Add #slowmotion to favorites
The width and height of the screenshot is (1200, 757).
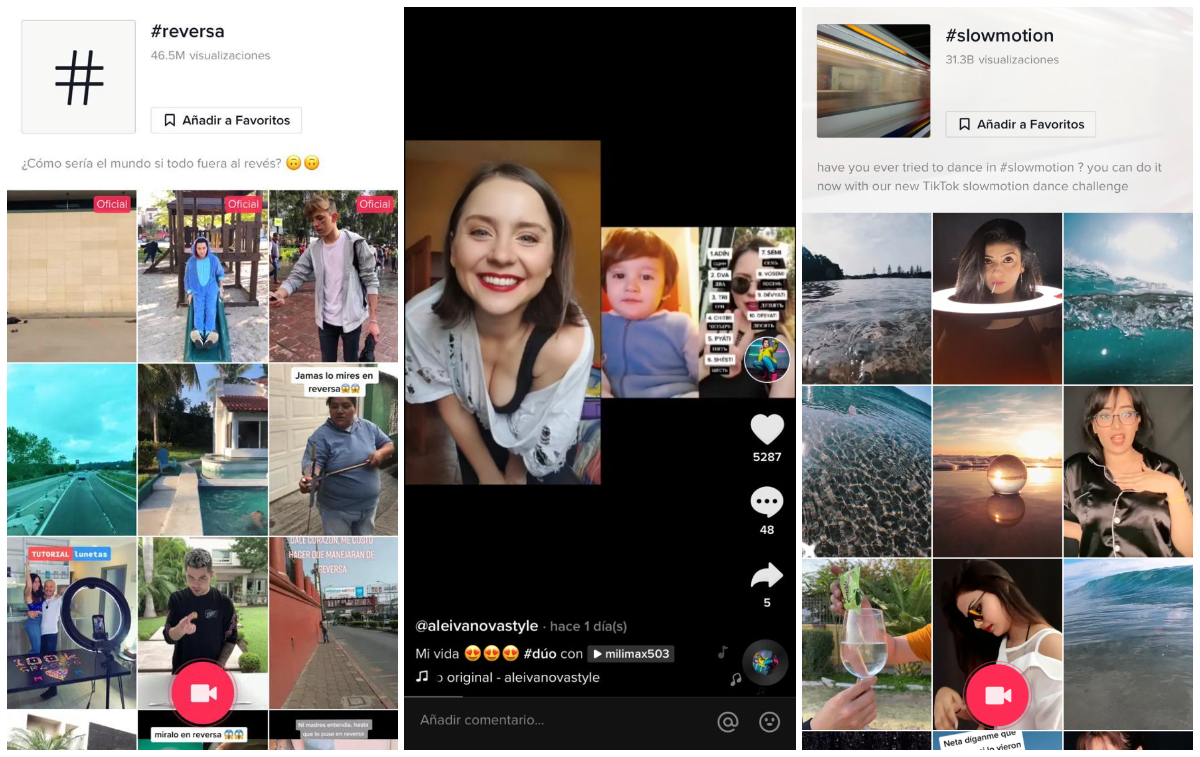pos(1020,124)
